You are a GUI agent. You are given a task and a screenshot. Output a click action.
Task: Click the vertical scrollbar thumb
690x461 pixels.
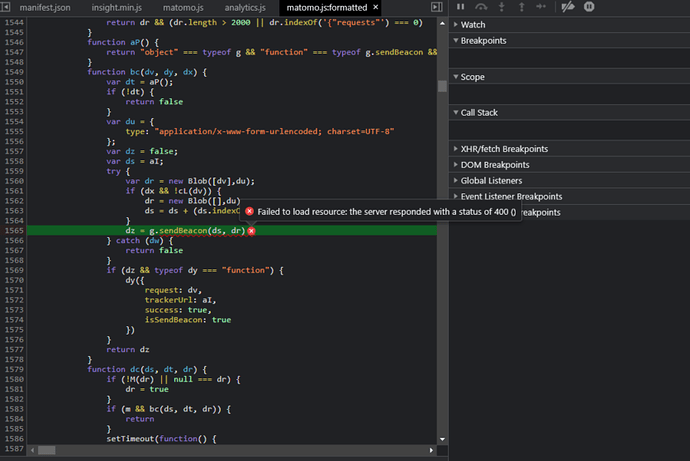tap(442, 86)
